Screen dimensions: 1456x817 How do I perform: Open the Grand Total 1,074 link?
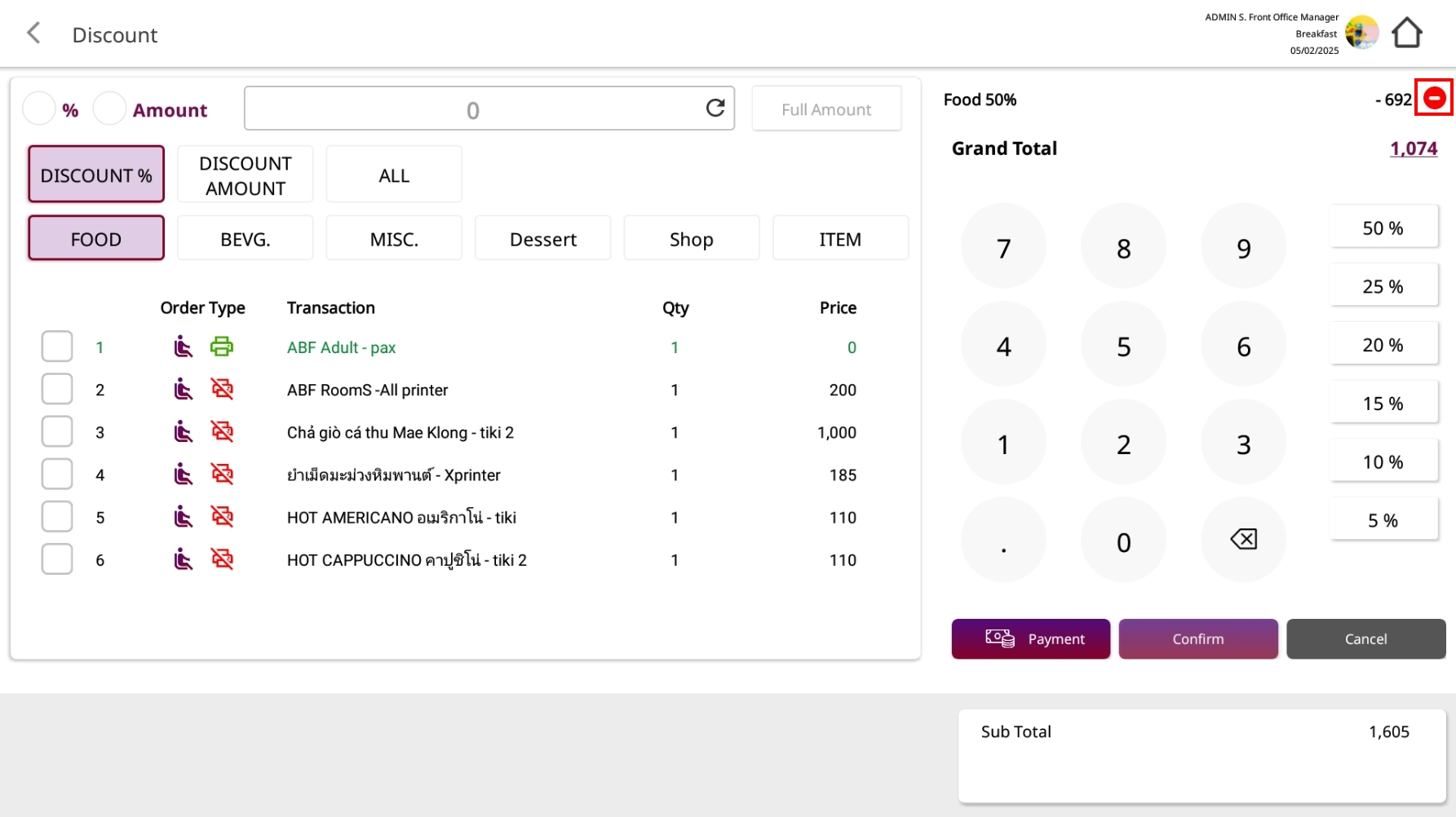click(1413, 148)
